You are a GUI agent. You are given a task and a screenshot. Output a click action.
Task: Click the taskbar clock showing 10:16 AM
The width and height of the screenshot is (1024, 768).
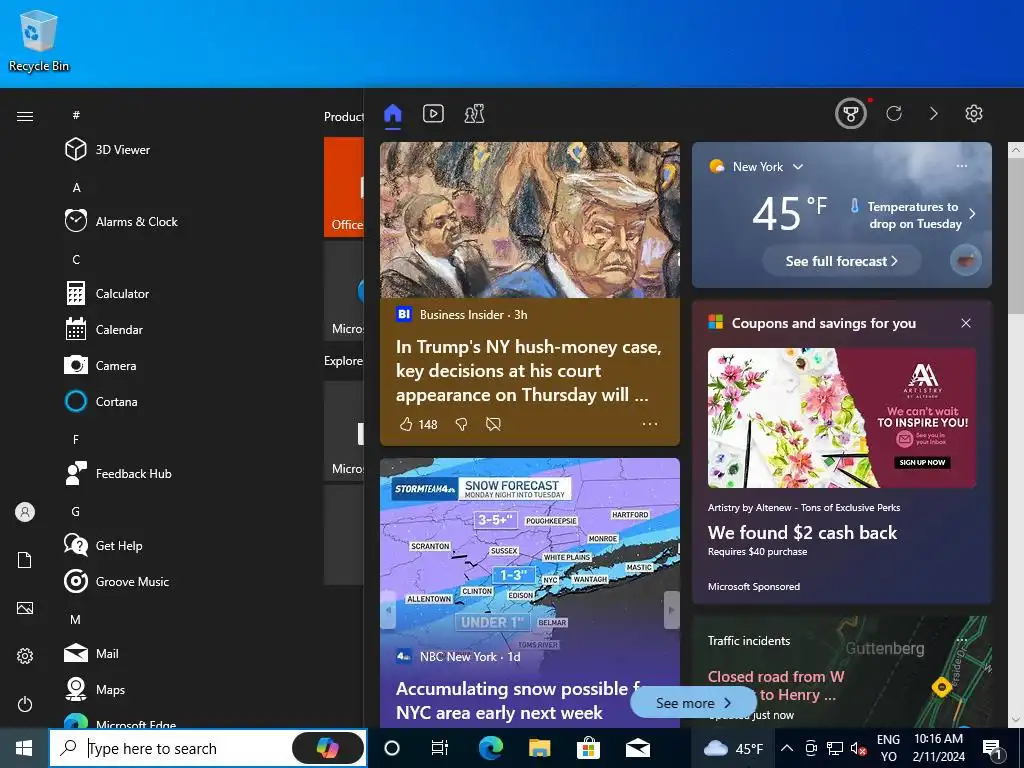(938, 748)
